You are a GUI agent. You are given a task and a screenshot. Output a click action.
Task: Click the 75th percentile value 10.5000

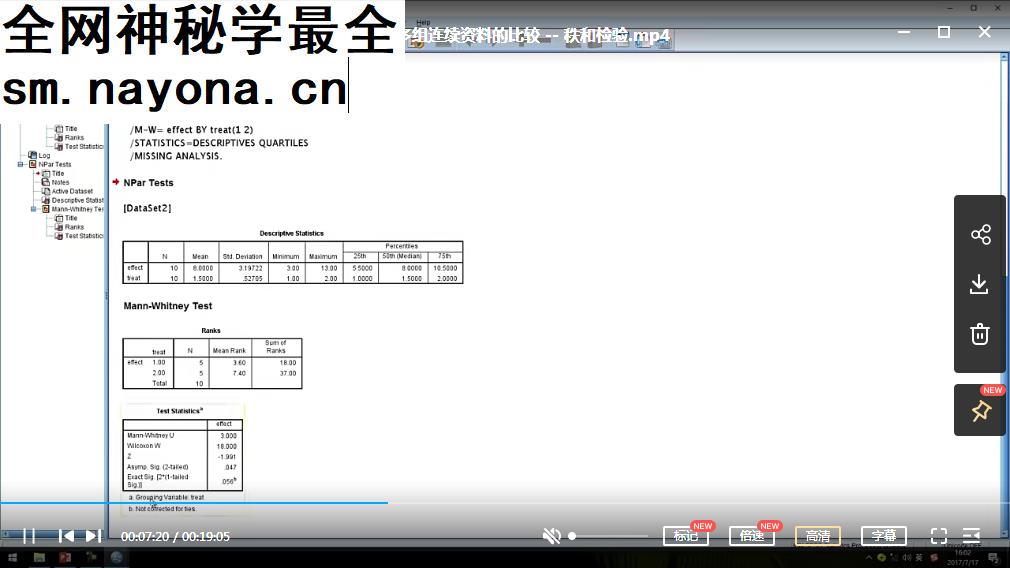tap(445, 268)
